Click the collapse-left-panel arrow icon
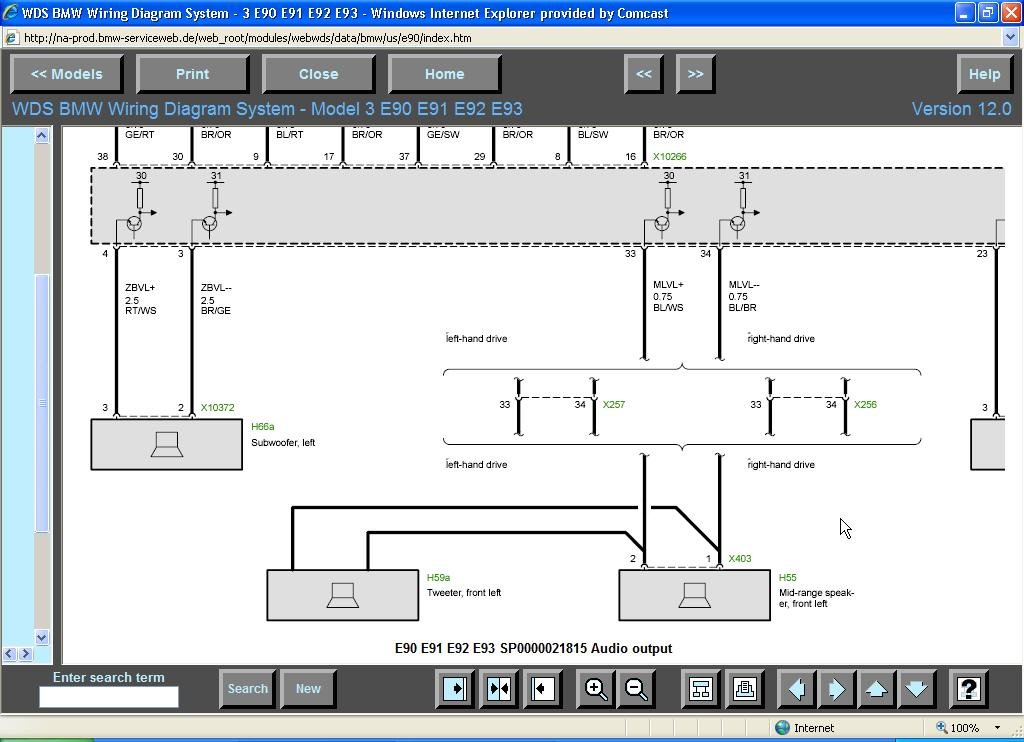 [543, 688]
